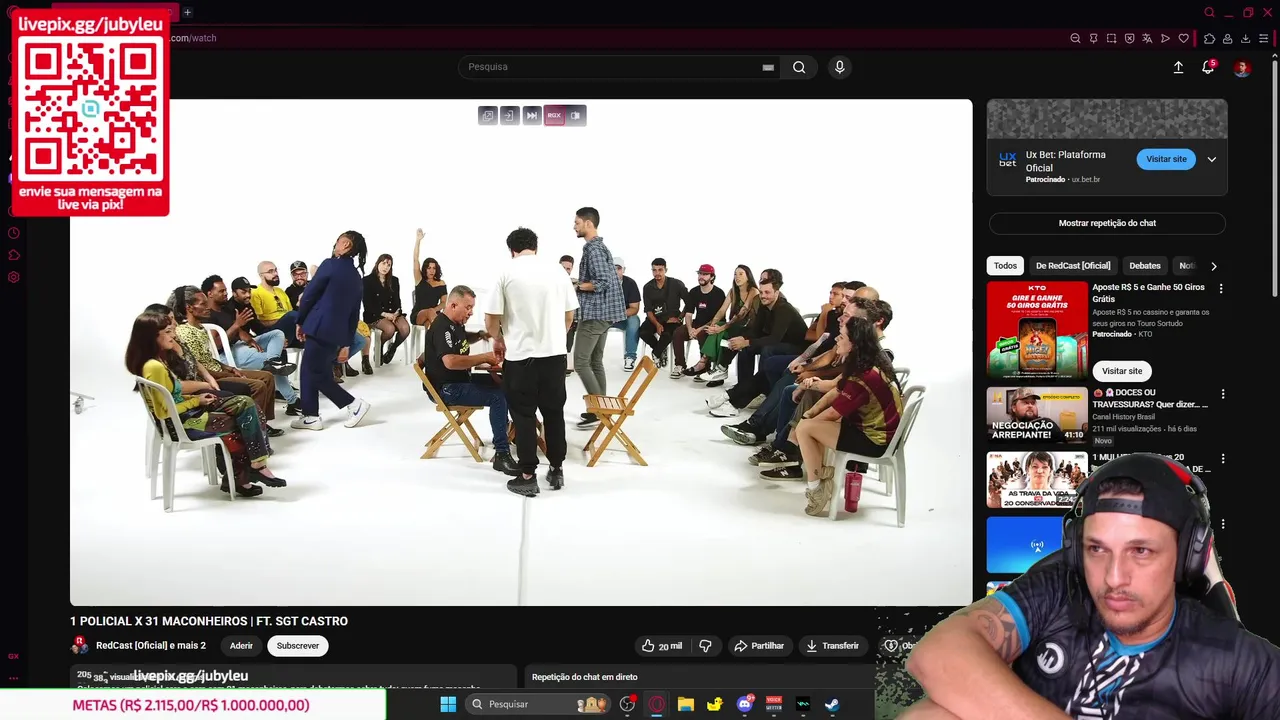
Task: Open Canal History Brasil channel link
Action: (x=1123, y=417)
